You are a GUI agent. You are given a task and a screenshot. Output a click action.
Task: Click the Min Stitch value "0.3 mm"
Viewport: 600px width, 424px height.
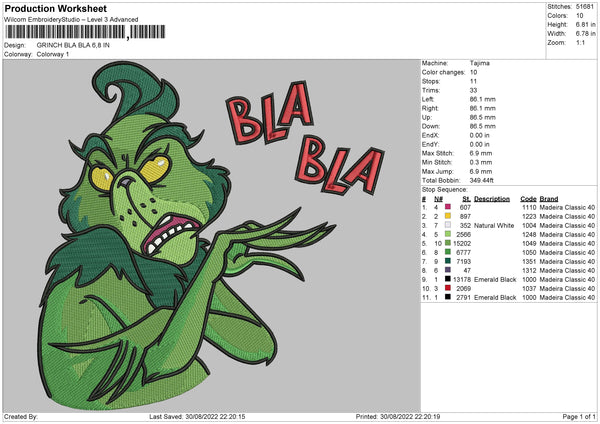coord(481,162)
